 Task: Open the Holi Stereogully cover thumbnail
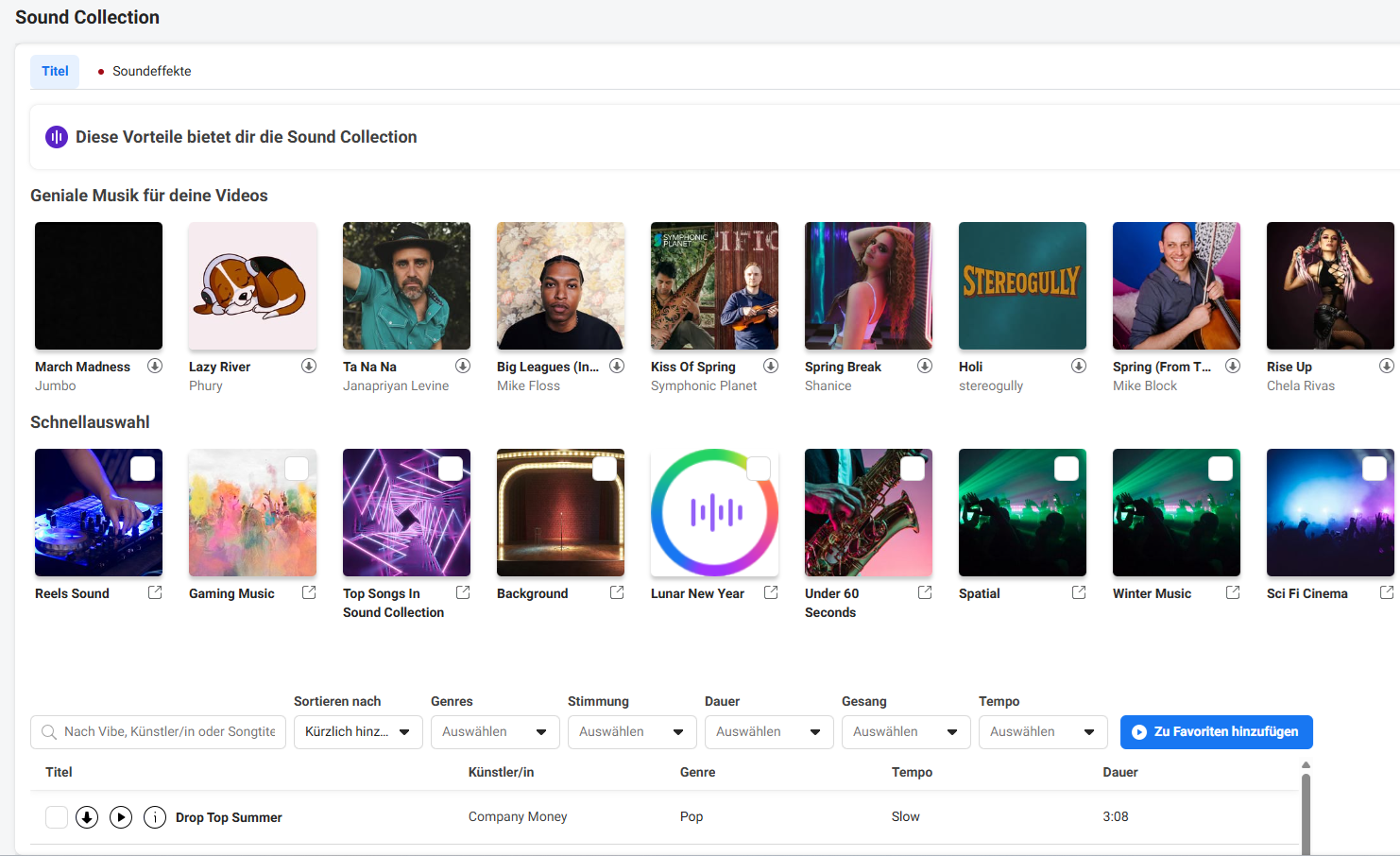point(1022,286)
